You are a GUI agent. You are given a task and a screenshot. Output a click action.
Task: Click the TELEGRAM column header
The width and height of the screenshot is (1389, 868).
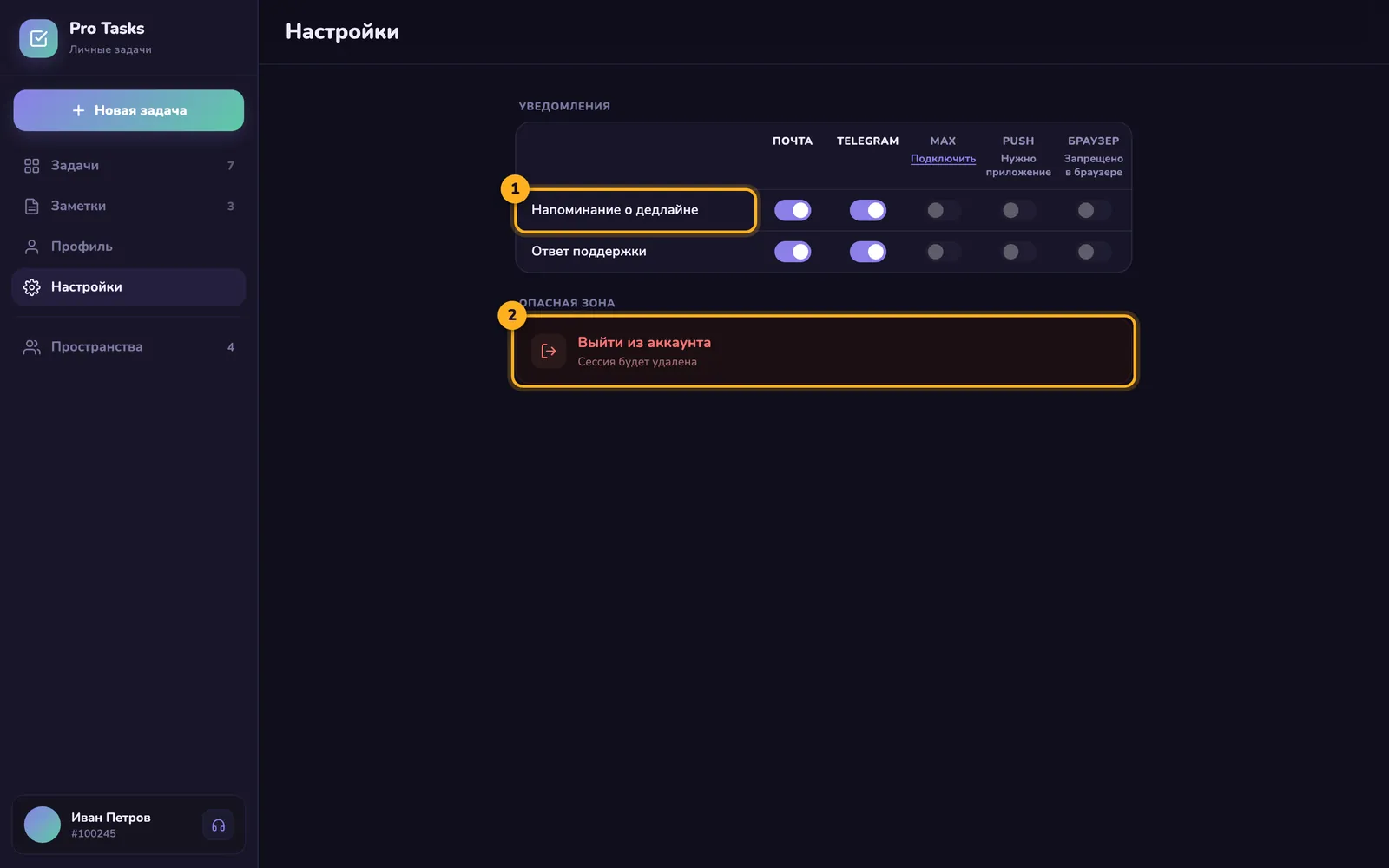(x=868, y=141)
